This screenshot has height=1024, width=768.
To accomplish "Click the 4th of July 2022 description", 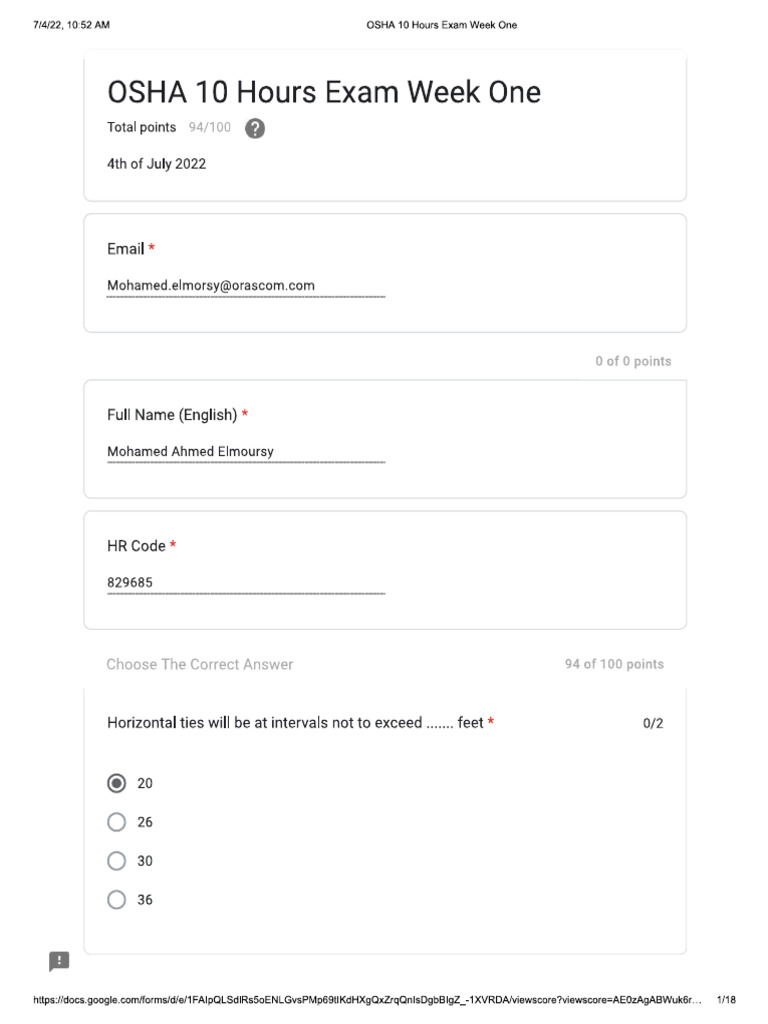I will pos(157,164).
